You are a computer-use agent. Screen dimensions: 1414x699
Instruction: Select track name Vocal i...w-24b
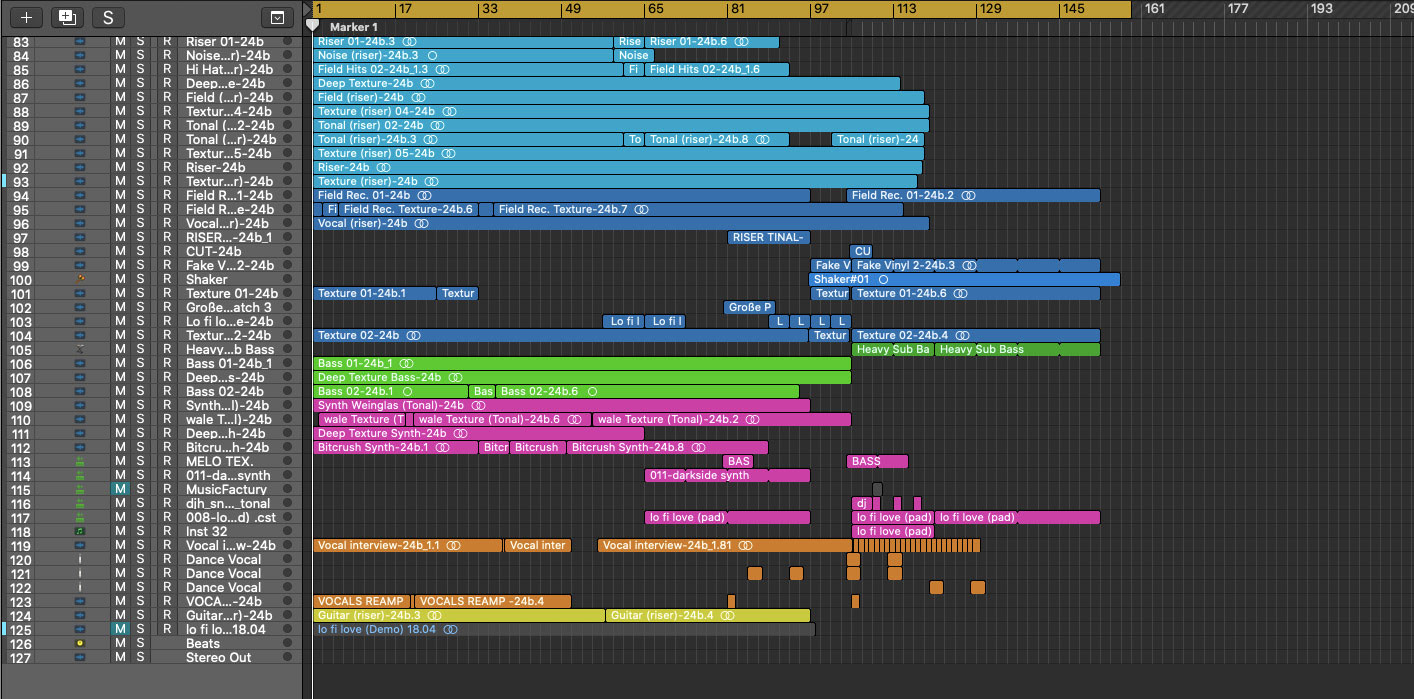point(230,545)
